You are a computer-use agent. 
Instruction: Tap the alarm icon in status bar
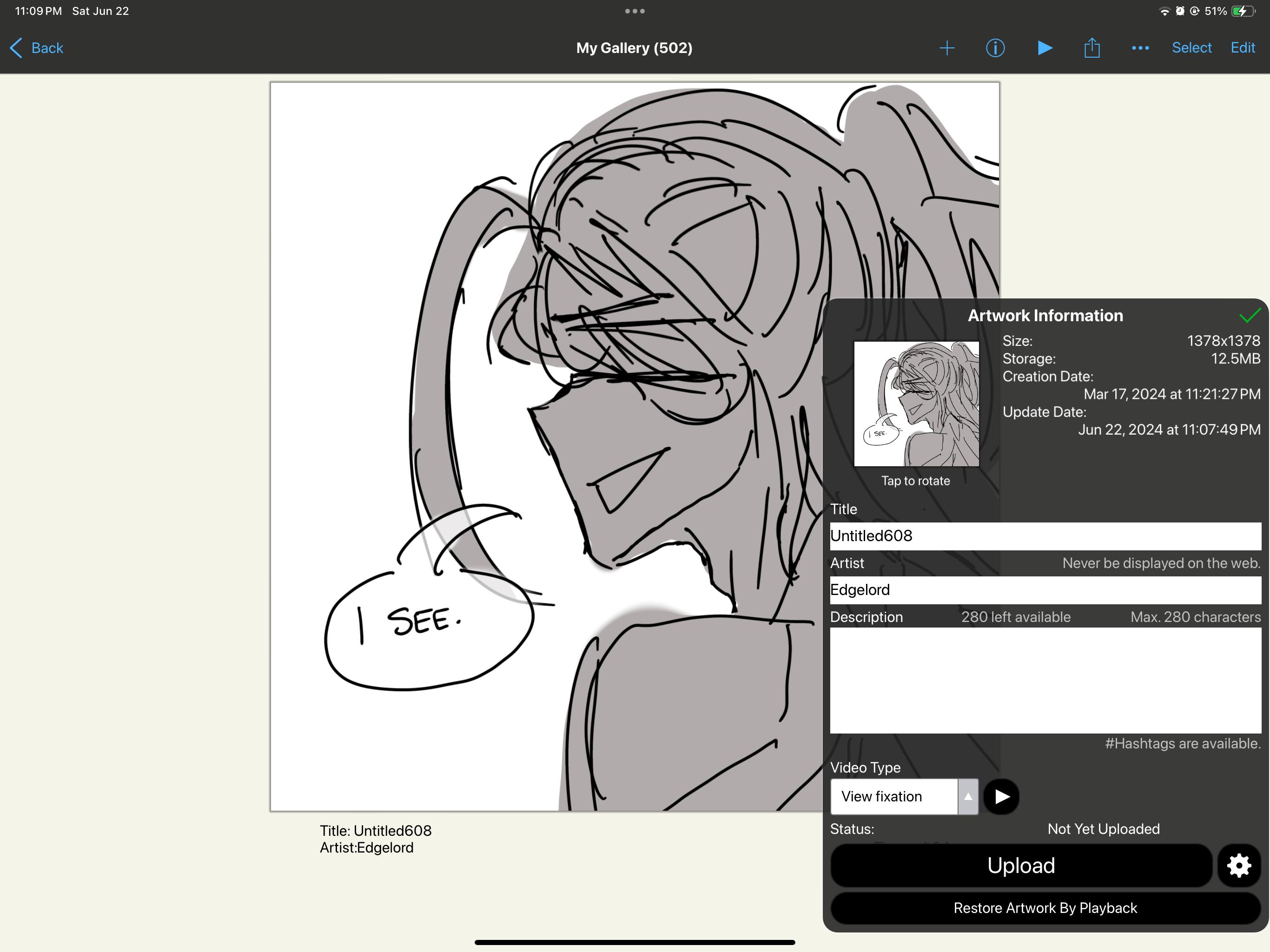click(x=1180, y=11)
